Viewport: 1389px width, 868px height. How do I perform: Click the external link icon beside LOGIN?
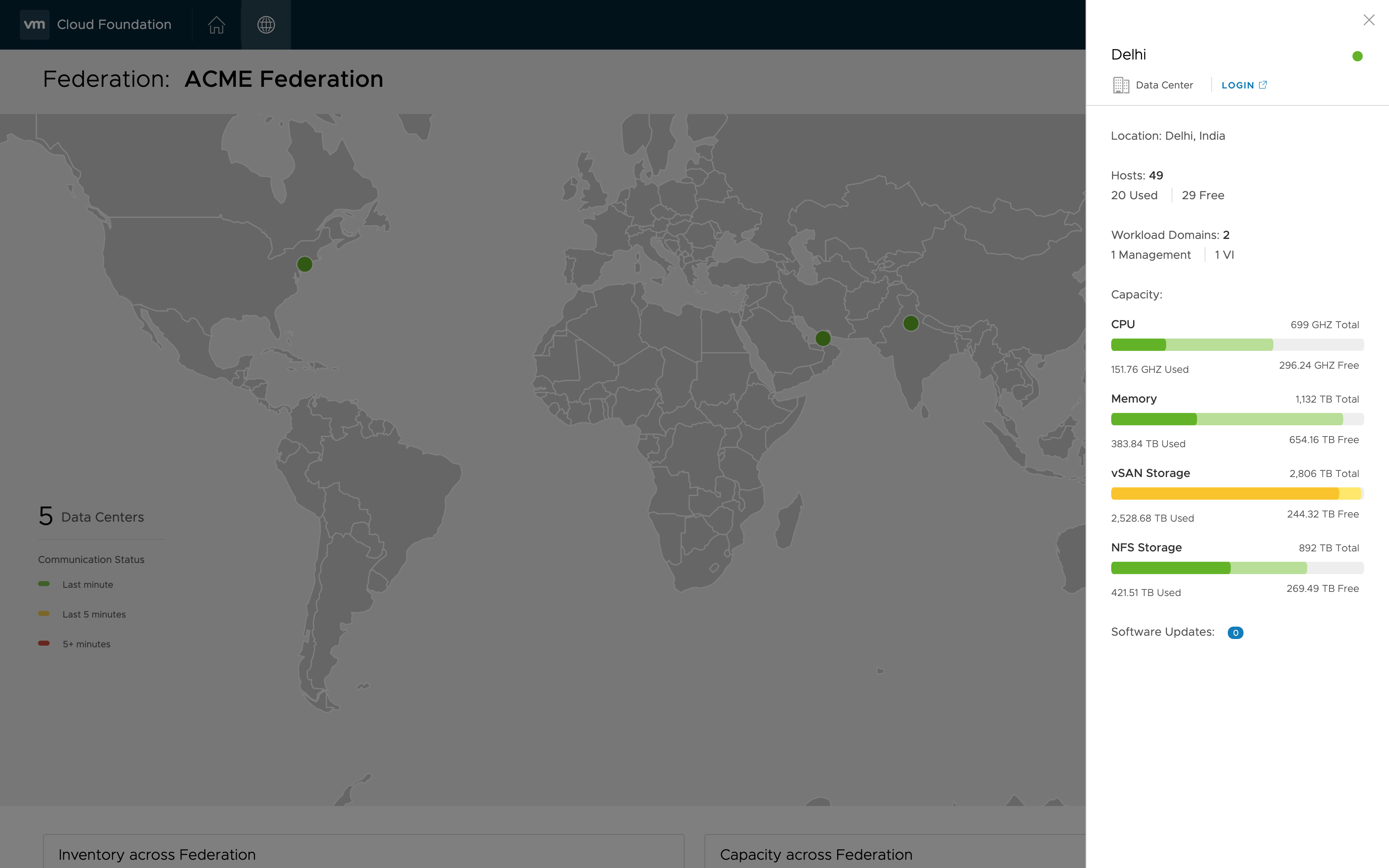click(x=1263, y=84)
